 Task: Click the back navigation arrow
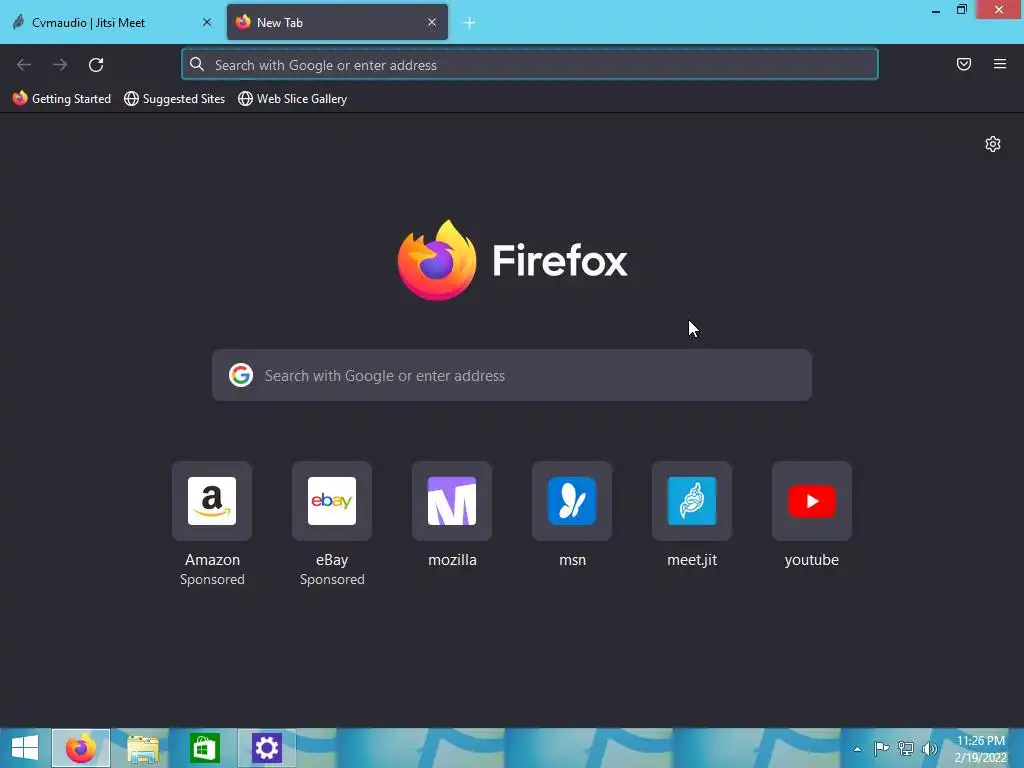(x=24, y=65)
